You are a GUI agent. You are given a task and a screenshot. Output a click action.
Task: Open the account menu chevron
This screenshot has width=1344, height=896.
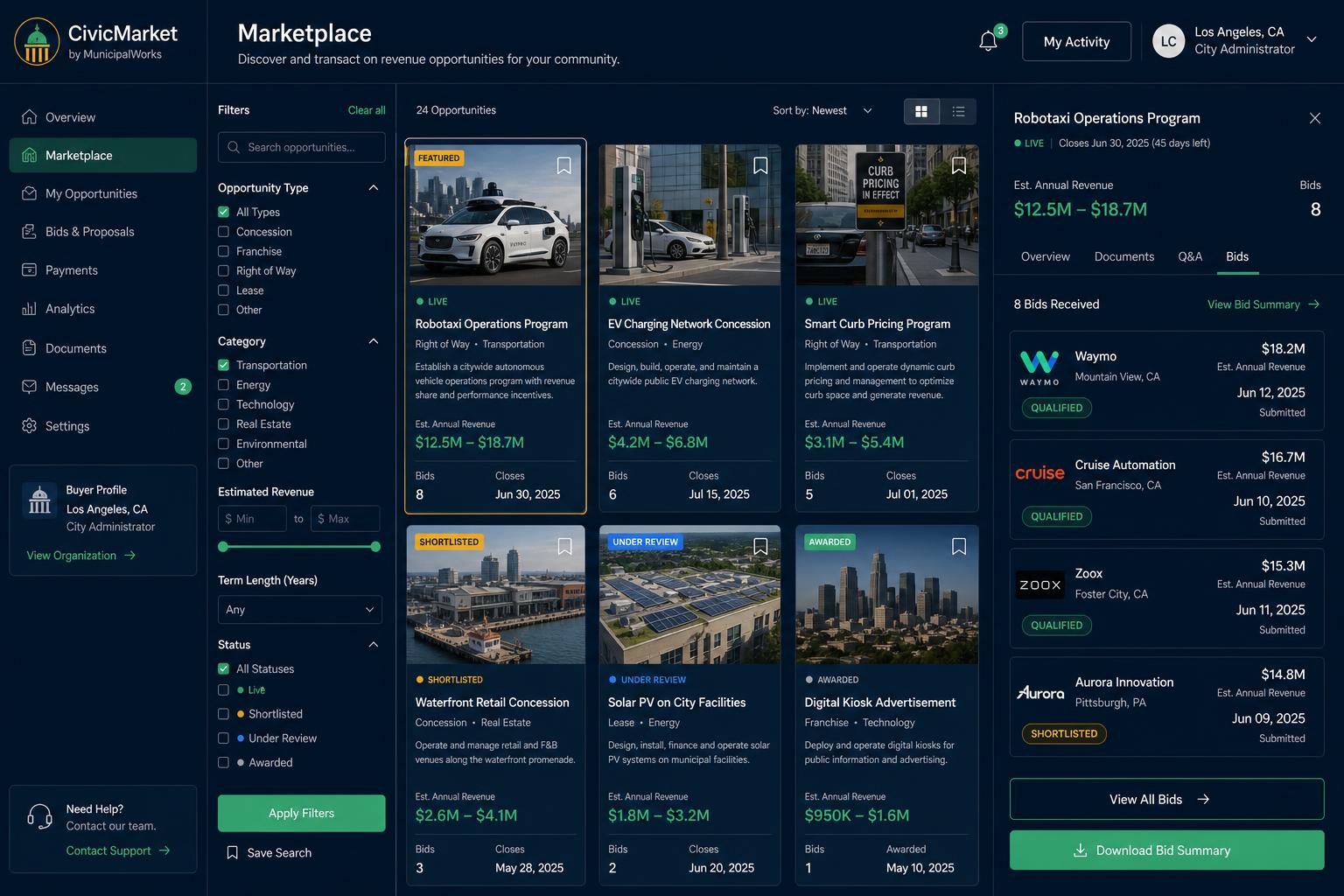pyautogui.click(x=1312, y=39)
